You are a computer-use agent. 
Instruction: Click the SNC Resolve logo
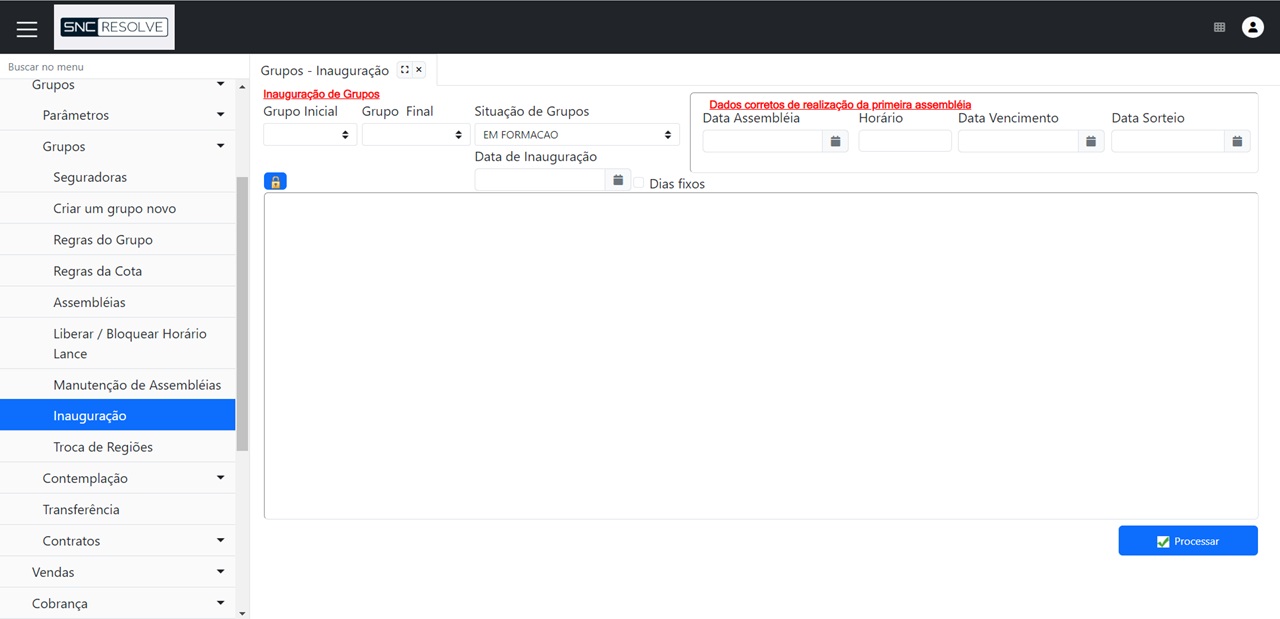pyautogui.click(x=114, y=27)
